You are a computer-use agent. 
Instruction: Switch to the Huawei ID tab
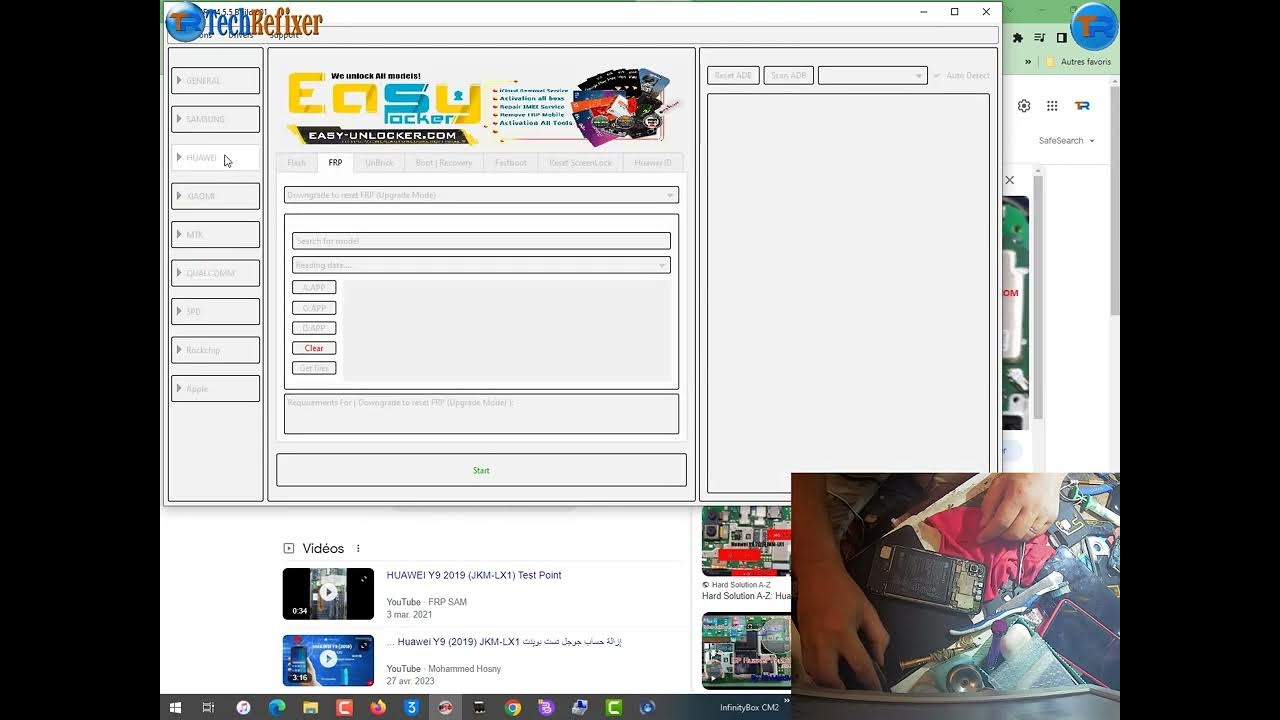(653, 162)
